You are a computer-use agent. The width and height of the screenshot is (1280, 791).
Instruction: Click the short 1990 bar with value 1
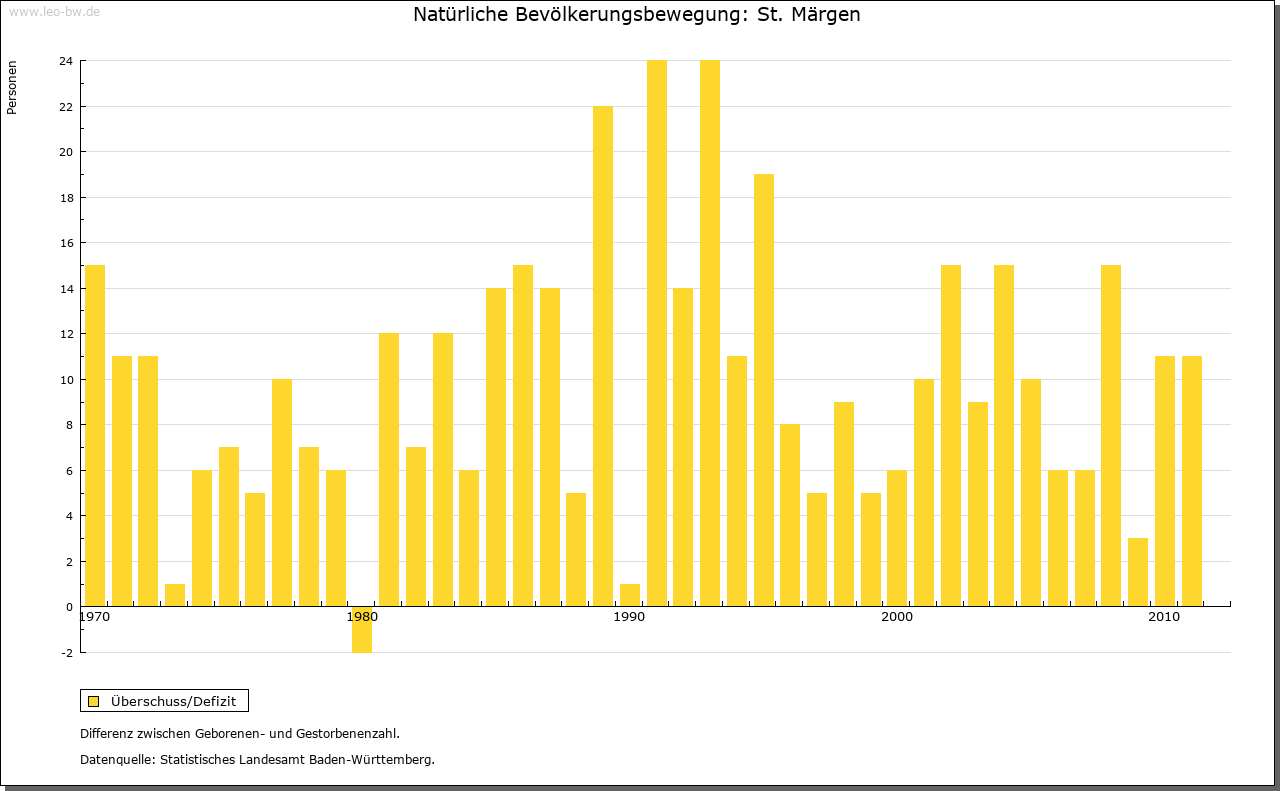[630, 595]
